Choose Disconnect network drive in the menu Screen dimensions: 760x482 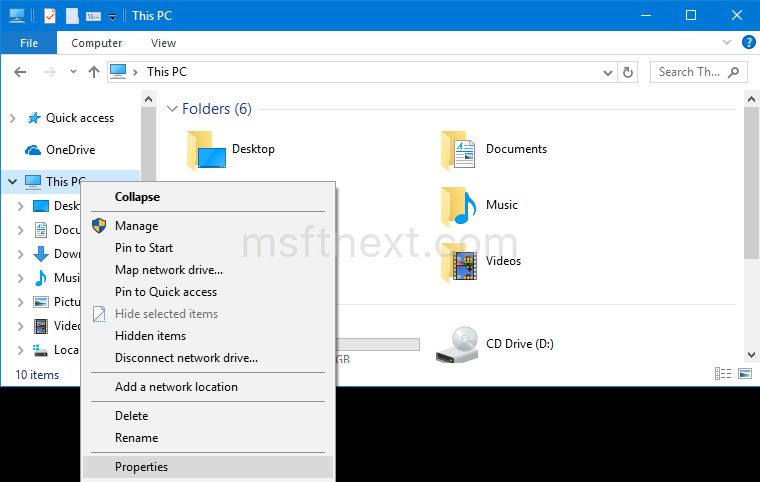(x=208, y=358)
